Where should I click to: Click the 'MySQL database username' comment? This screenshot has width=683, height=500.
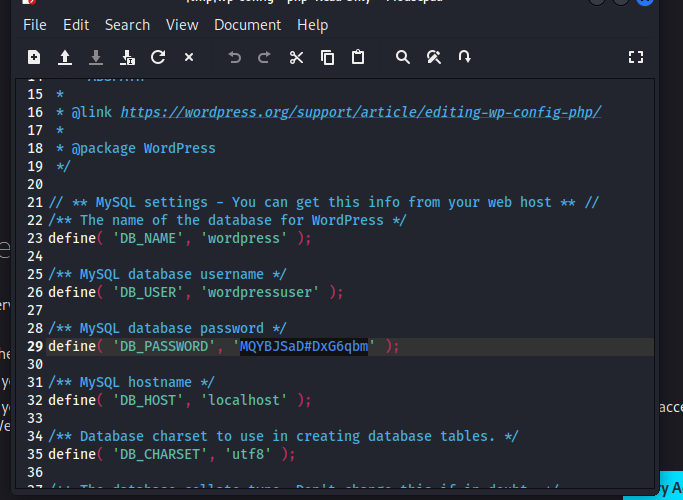pos(167,274)
